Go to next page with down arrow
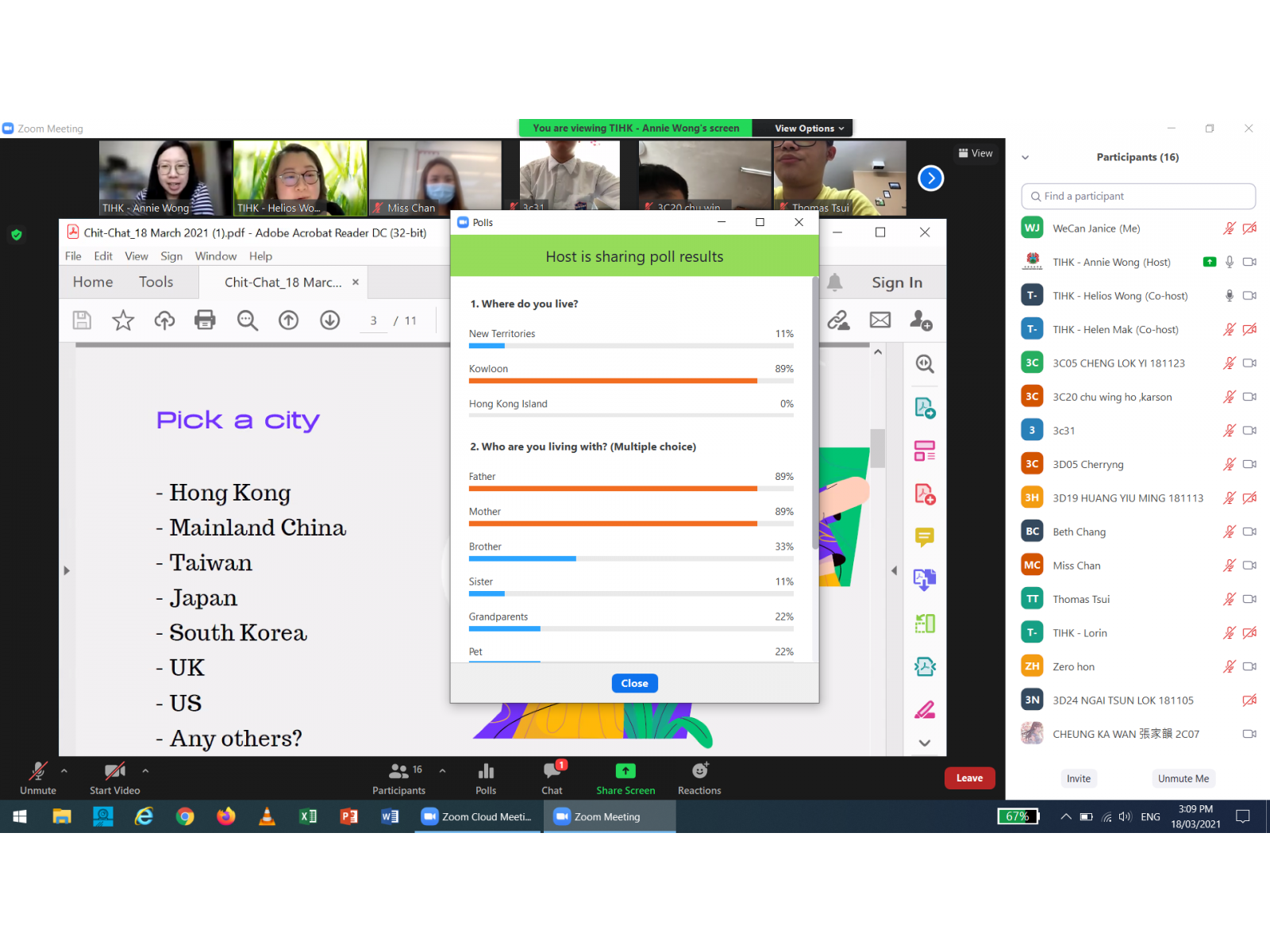The image size is (1270, 952). point(329,321)
